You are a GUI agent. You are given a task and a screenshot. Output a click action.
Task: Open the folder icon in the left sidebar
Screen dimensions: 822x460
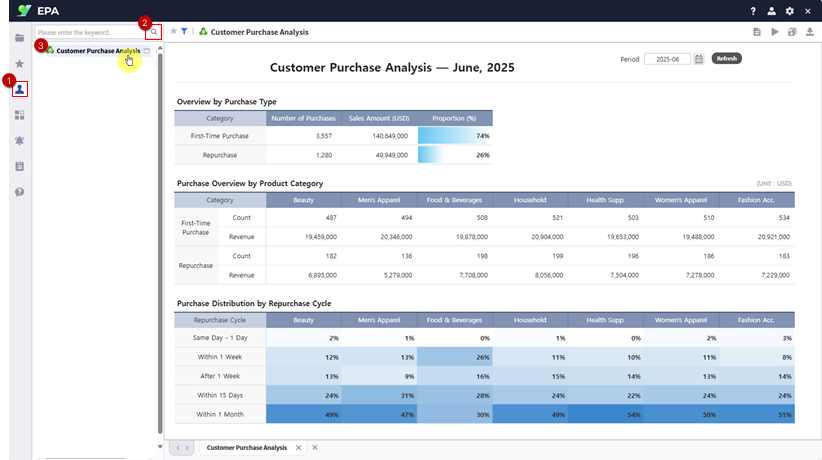19,37
